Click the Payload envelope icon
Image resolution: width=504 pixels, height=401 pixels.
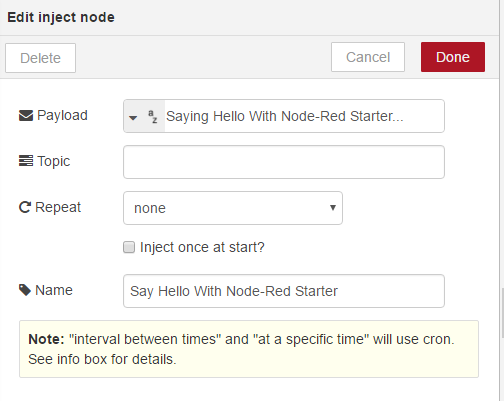[26, 116]
